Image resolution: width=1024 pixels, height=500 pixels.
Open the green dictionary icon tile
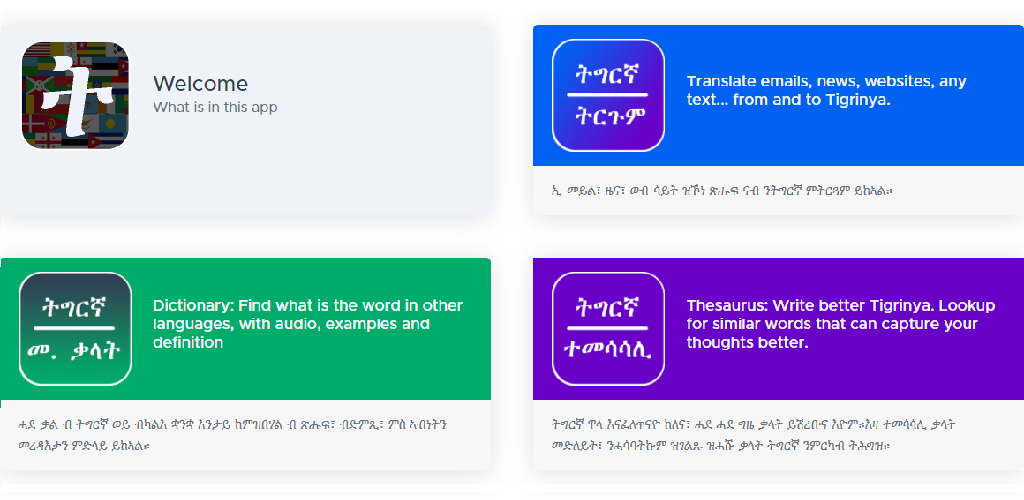click(x=75, y=328)
